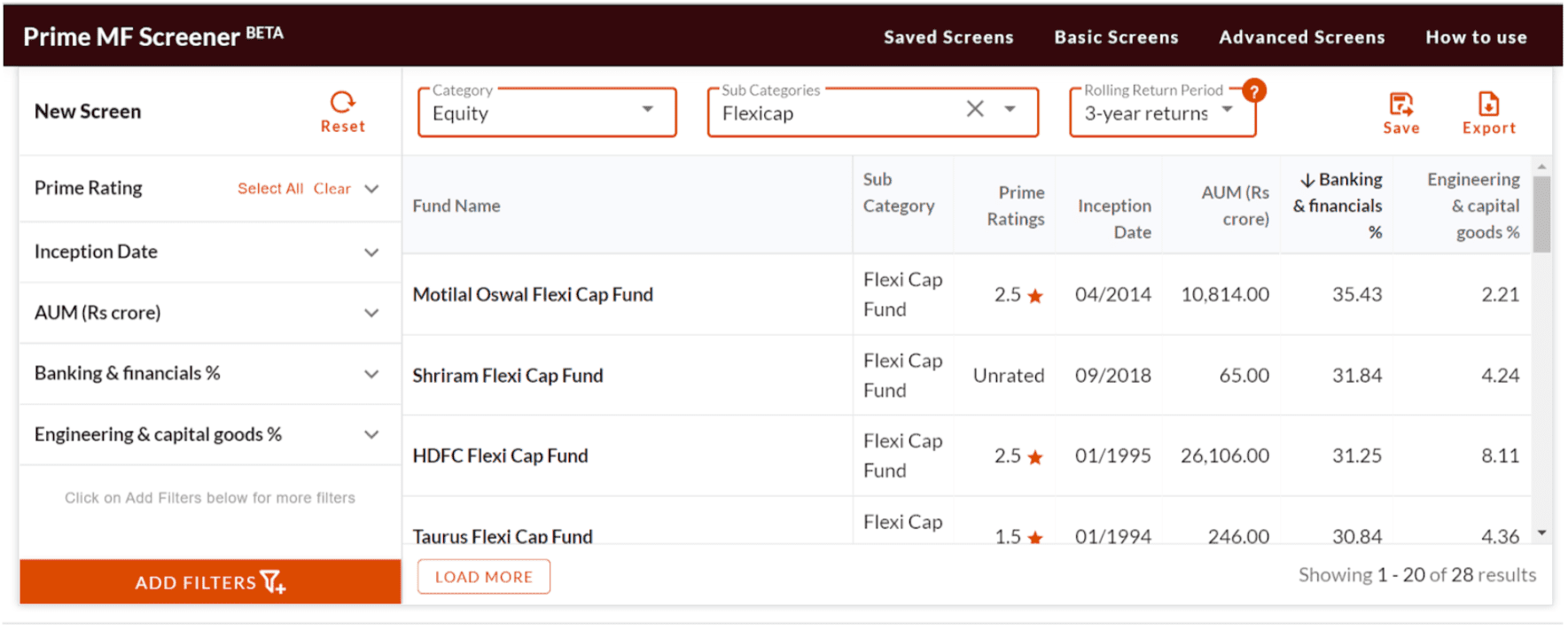Open the Basic Screens menu
This screenshot has height=630, width=1568.
point(1116,37)
